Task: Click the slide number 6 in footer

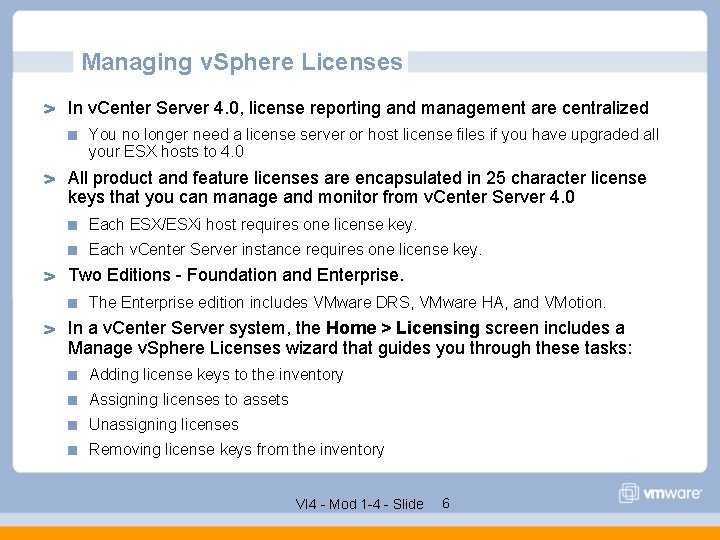Action: coord(446,503)
